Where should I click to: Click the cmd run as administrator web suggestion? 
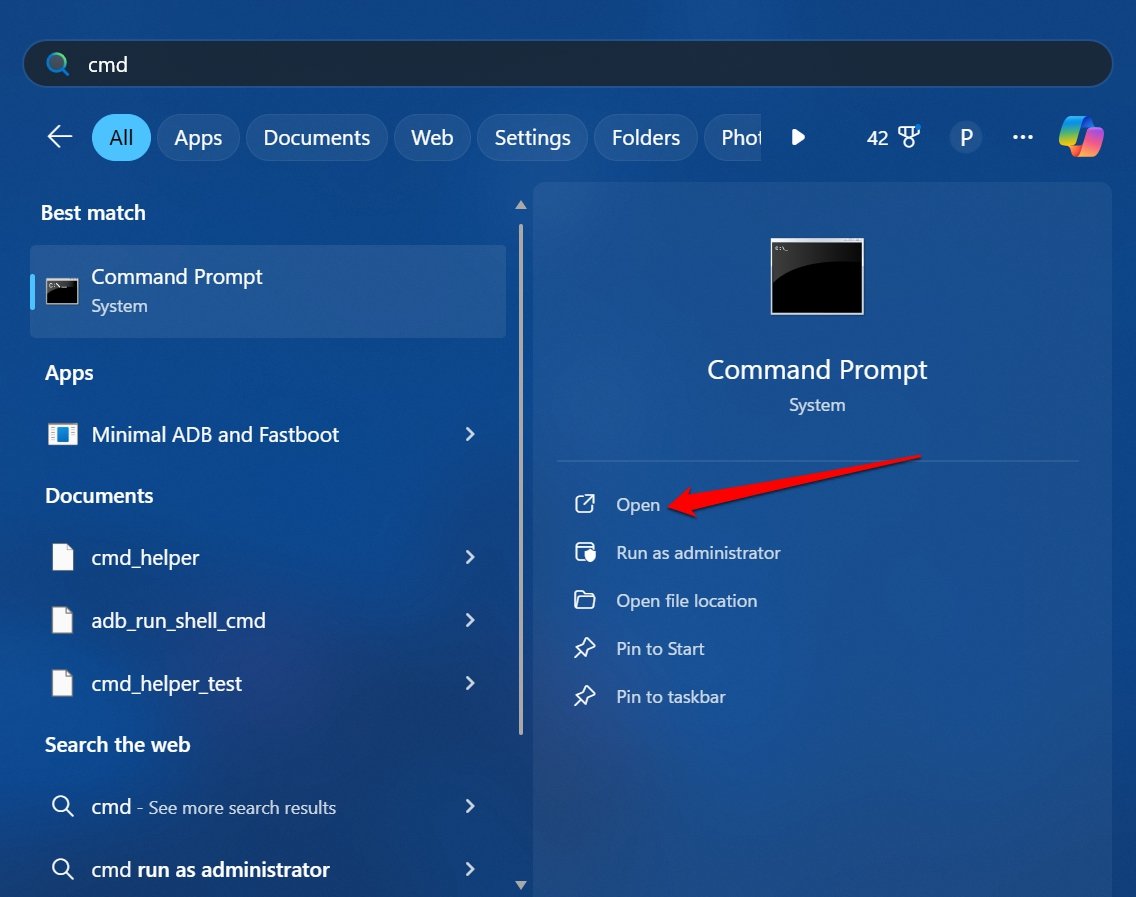coord(268,869)
